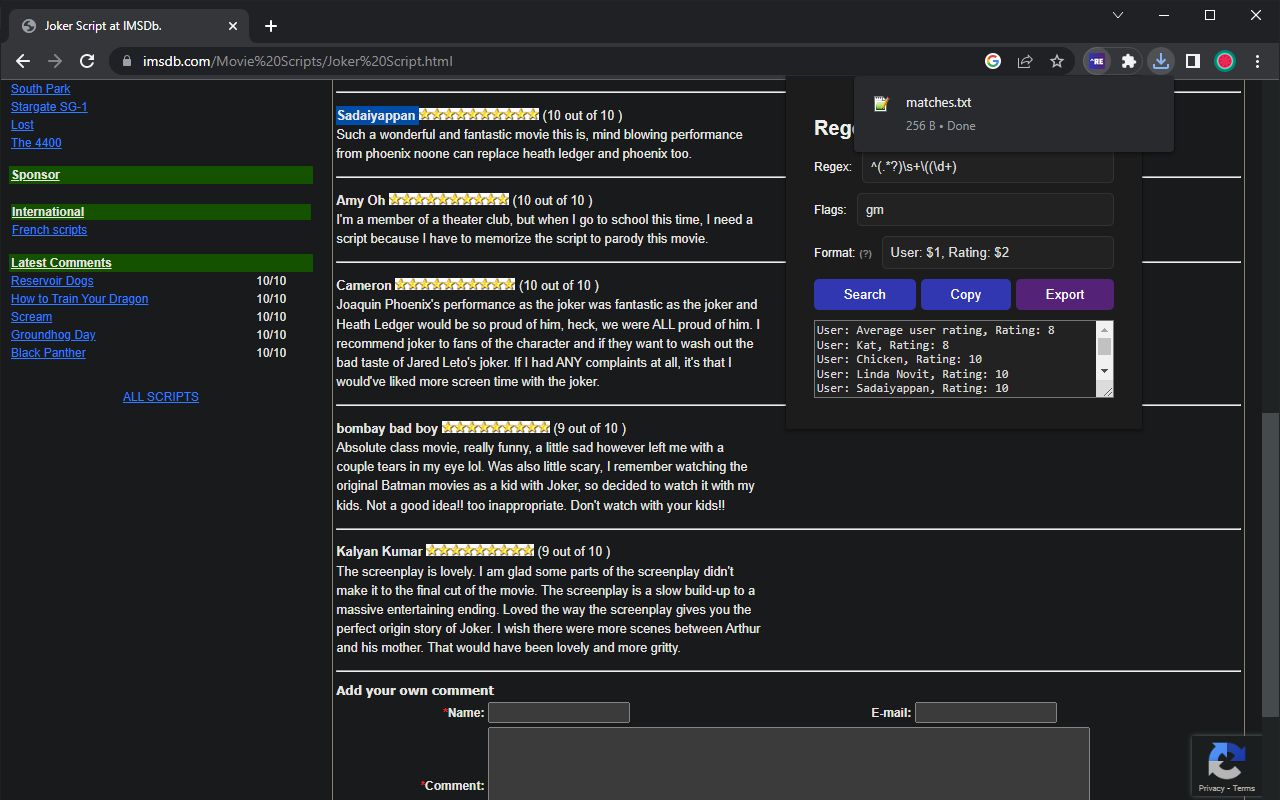Open French scripts link
1280x800 pixels.
(49, 230)
